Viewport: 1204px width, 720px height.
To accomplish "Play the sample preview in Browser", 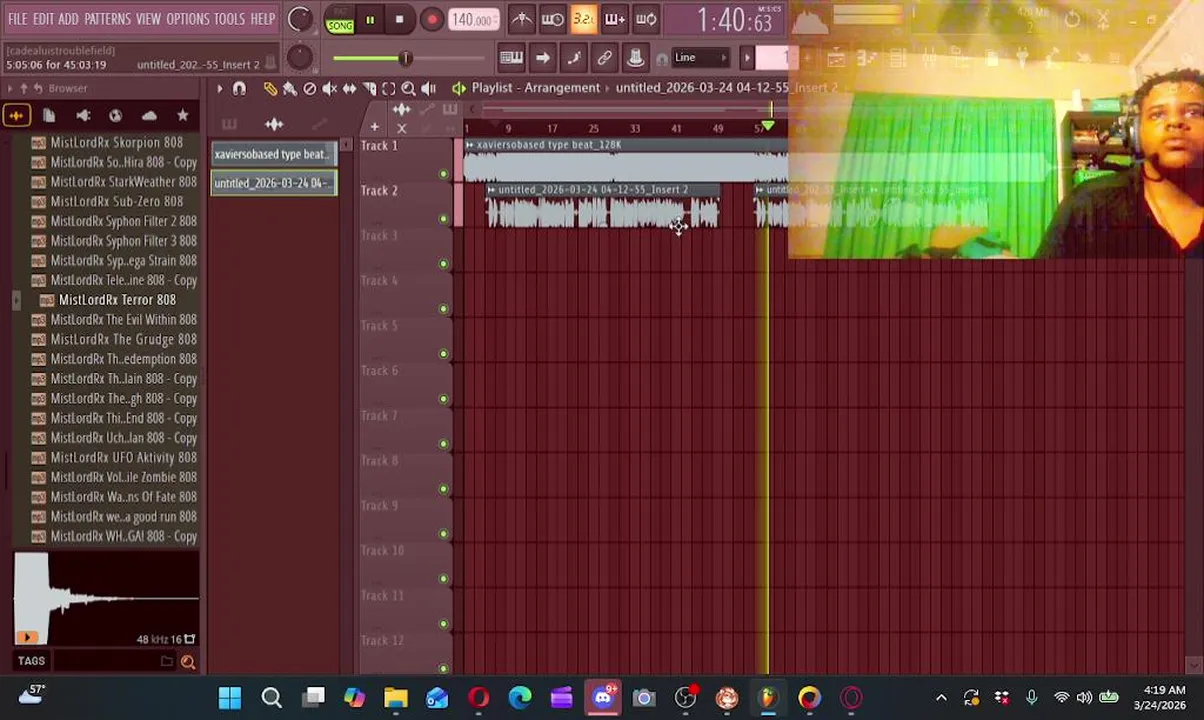I will click(x=28, y=637).
